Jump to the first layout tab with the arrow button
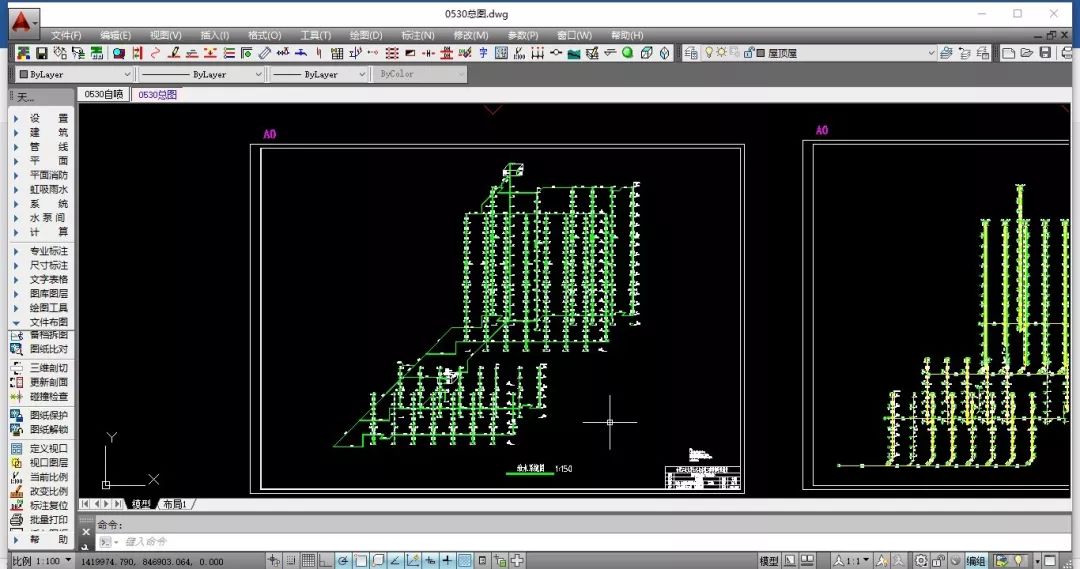 point(85,504)
